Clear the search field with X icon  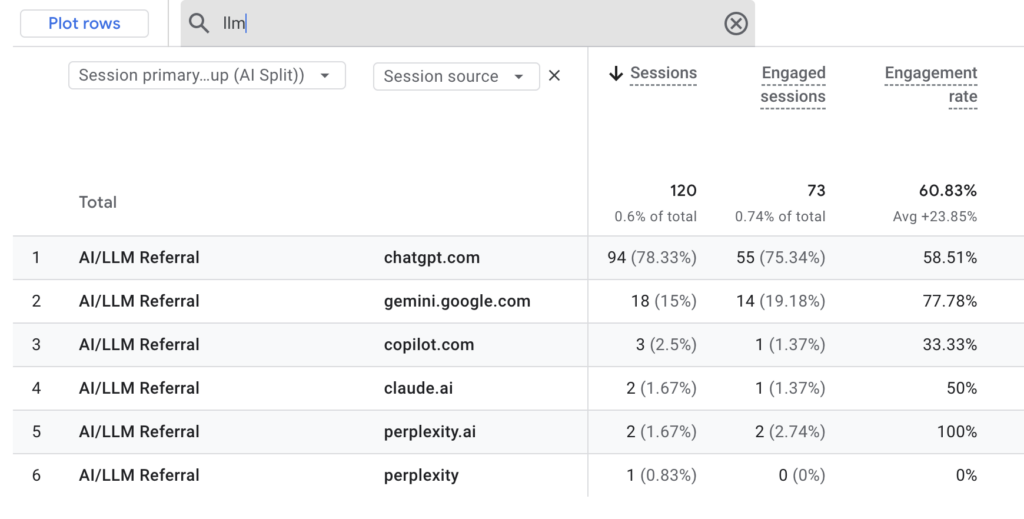coord(736,24)
